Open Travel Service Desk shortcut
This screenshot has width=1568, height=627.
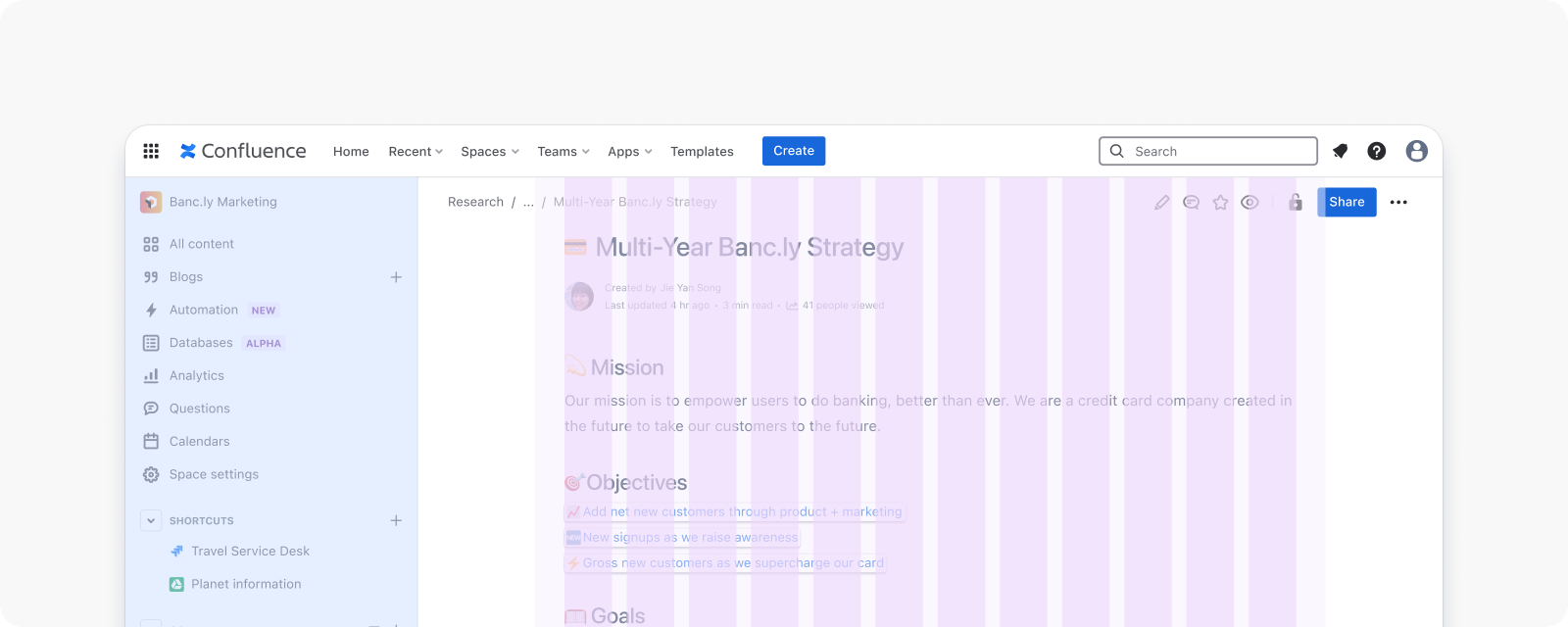click(x=250, y=552)
